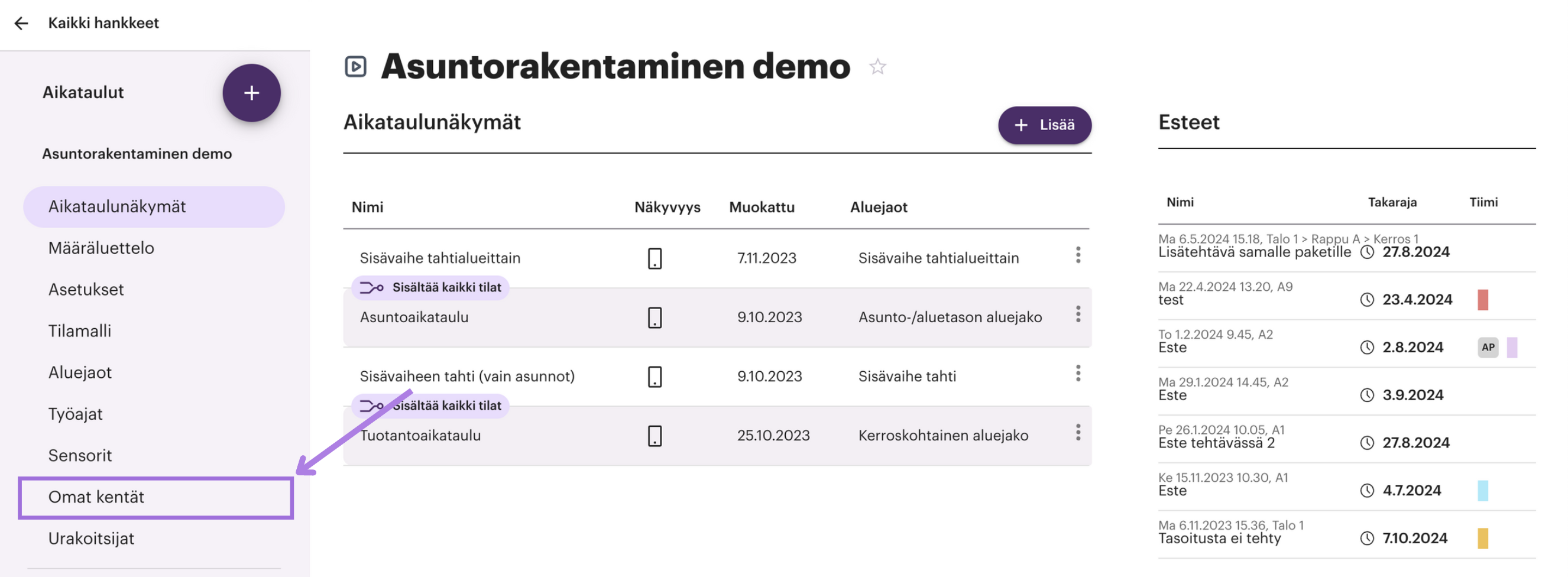Click the phone icon in Tuotantoaikataulu row
Viewport: 1568px width, 577px height.
pos(655,435)
